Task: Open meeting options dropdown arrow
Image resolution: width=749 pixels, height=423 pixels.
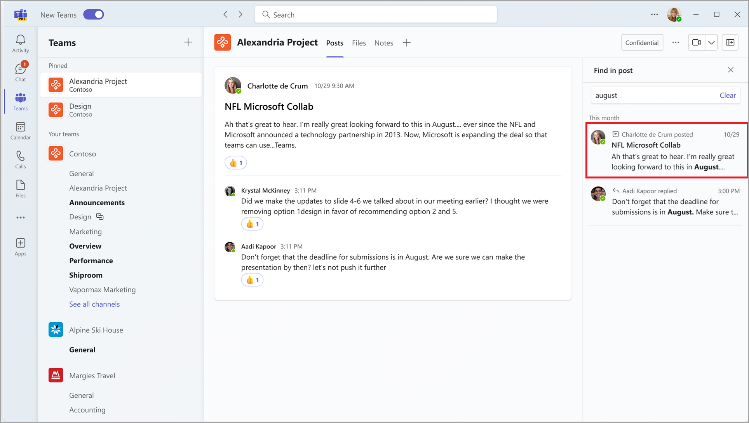Action: coord(711,42)
